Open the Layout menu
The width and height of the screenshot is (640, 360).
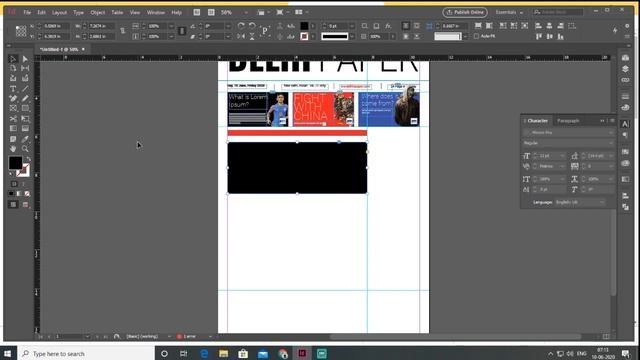59,12
